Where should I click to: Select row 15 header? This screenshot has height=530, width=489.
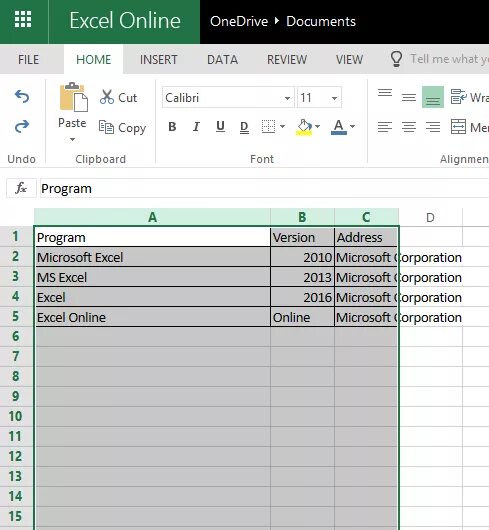17,516
